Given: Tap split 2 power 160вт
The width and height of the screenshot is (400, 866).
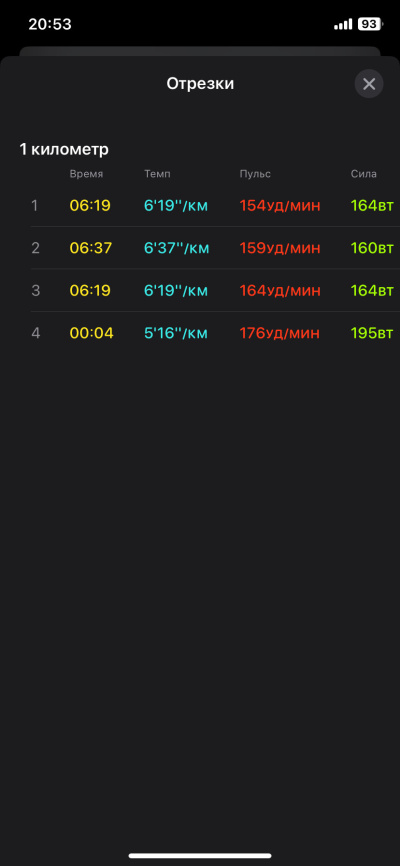Looking at the screenshot, I should coord(372,248).
